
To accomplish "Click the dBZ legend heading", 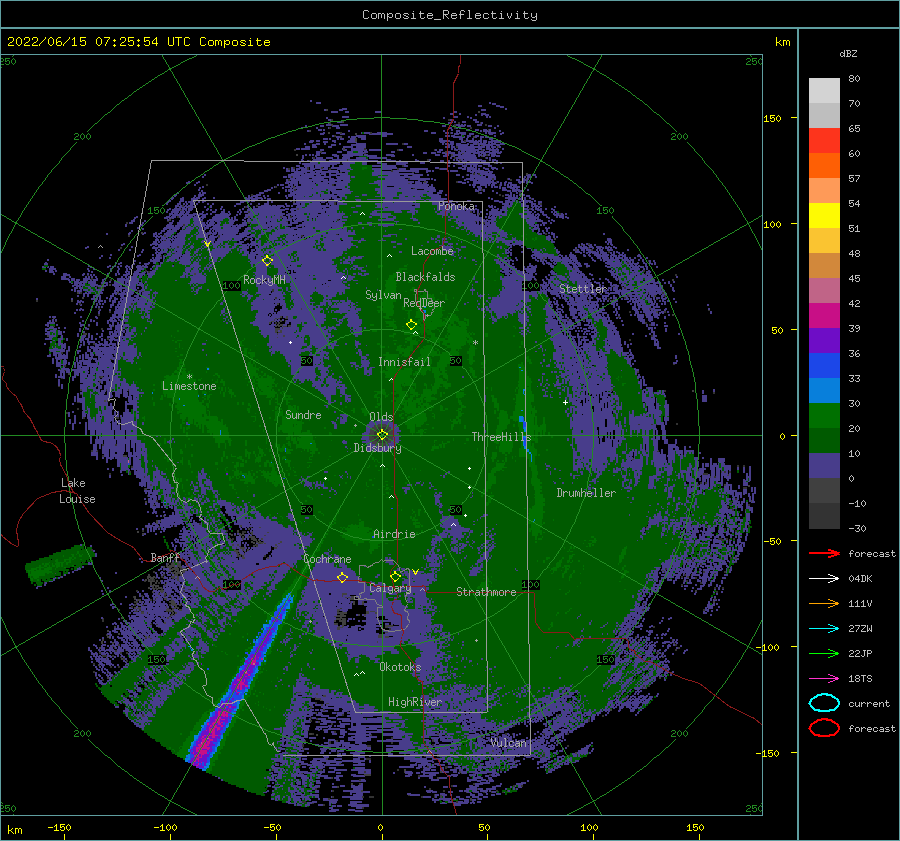I will pos(848,54).
